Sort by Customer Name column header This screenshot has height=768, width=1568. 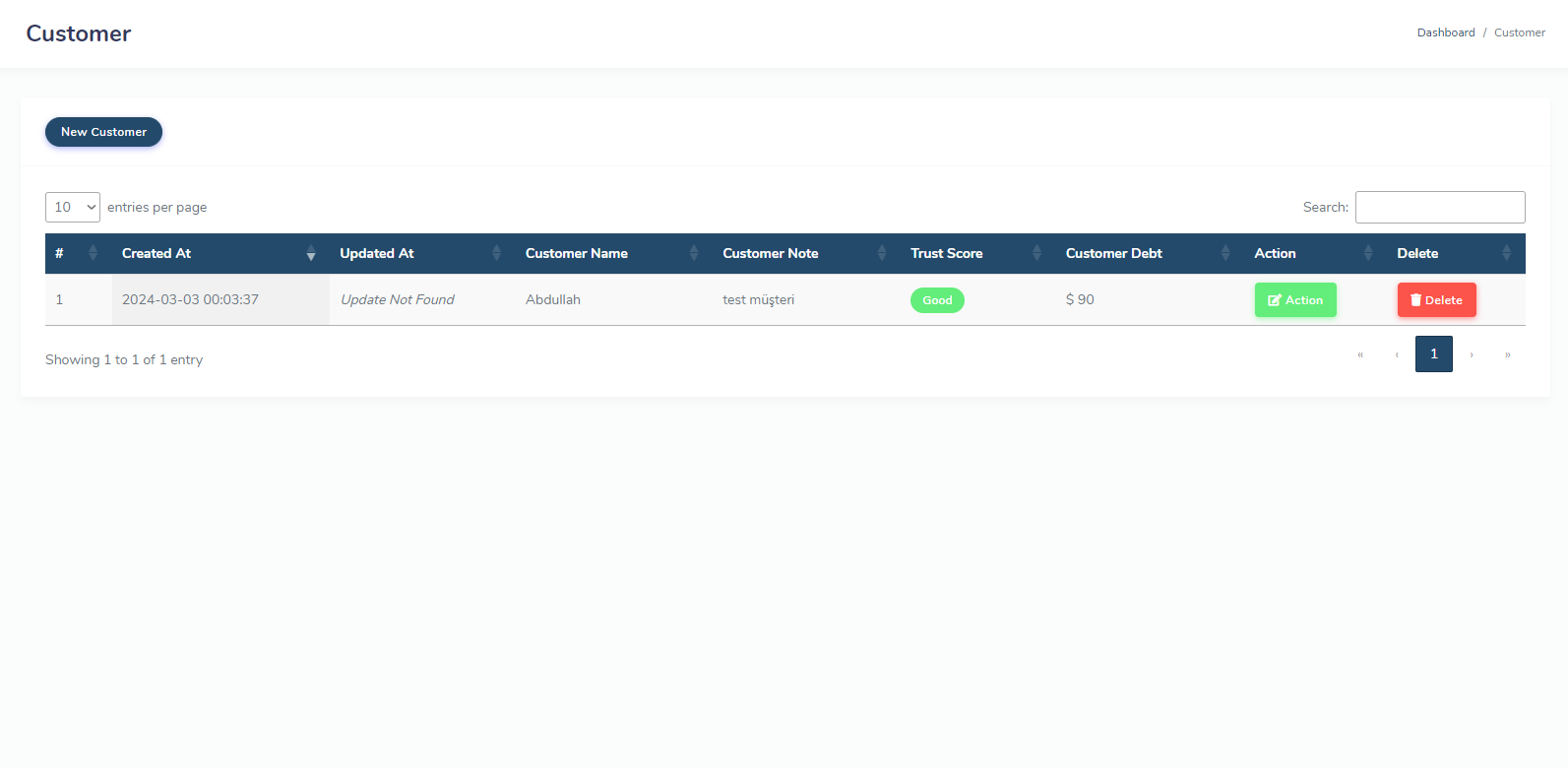point(576,253)
